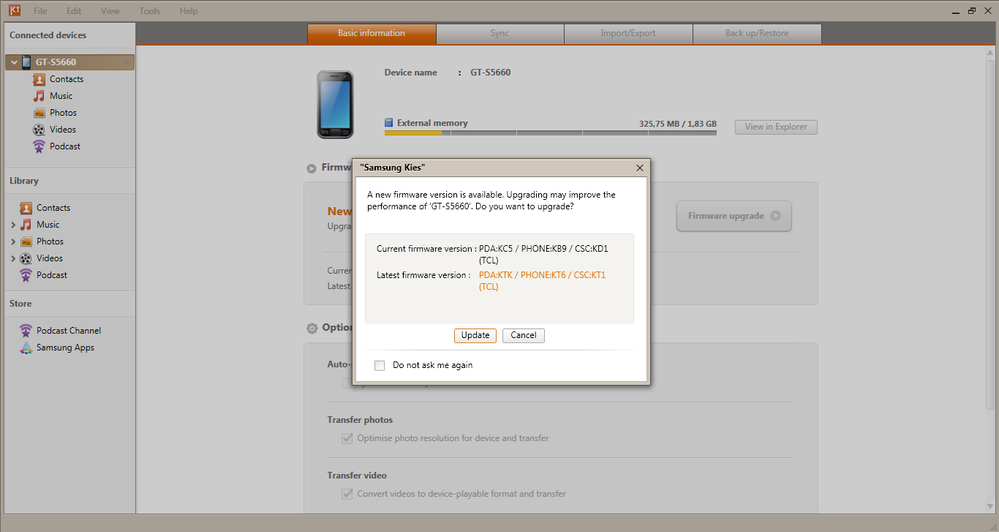Open Library Photos icon
999x532 pixels.
pos(25,241)
